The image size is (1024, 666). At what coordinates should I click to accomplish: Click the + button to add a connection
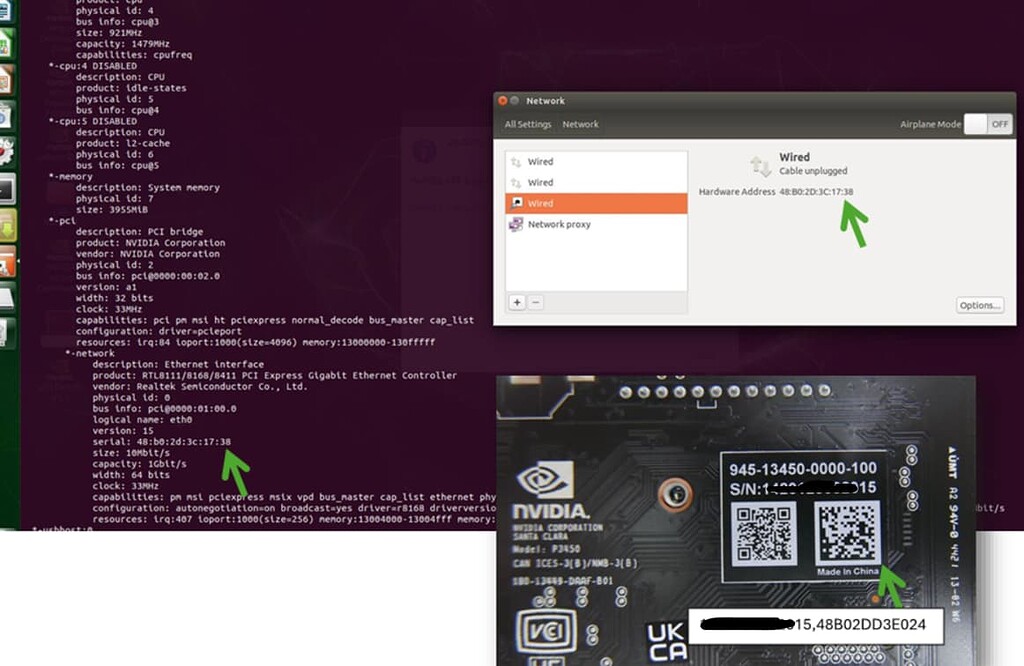[x=517, y=302]
